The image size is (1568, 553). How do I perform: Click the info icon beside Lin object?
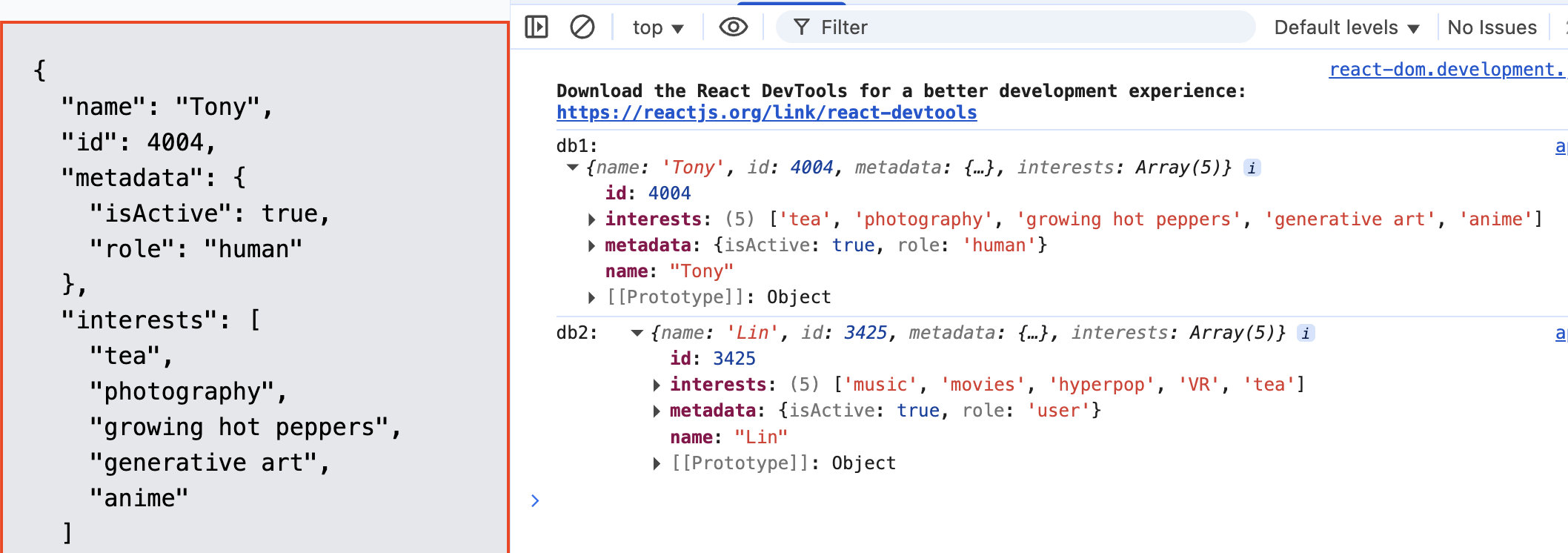1306,334
